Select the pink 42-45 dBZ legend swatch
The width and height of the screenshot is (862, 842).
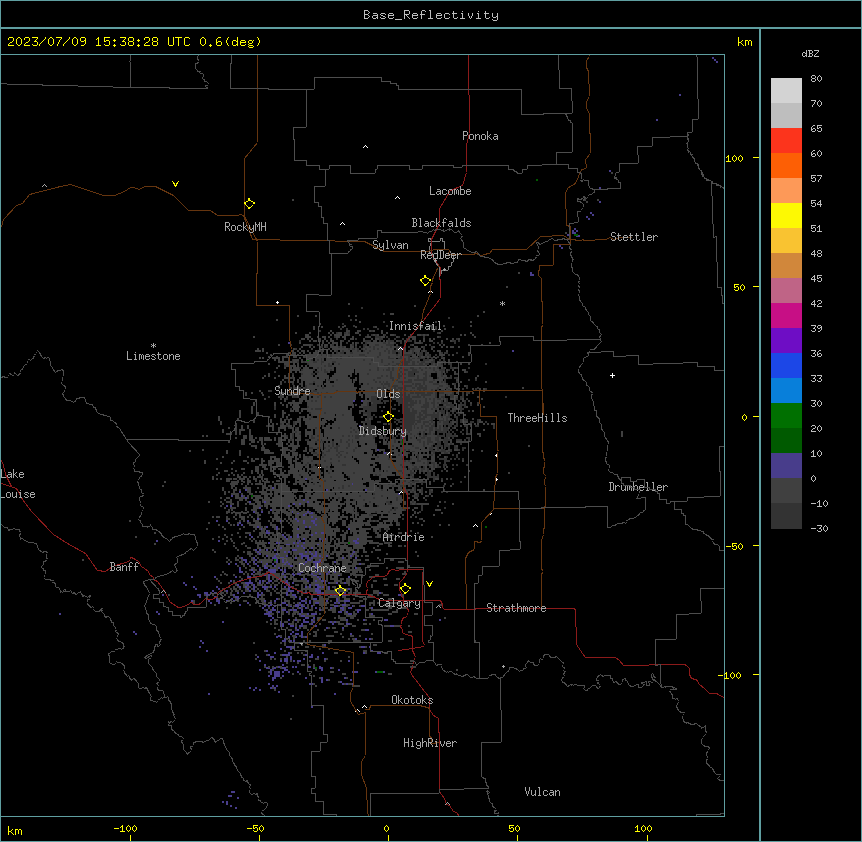pyautogui.click(x=786, y=291)
